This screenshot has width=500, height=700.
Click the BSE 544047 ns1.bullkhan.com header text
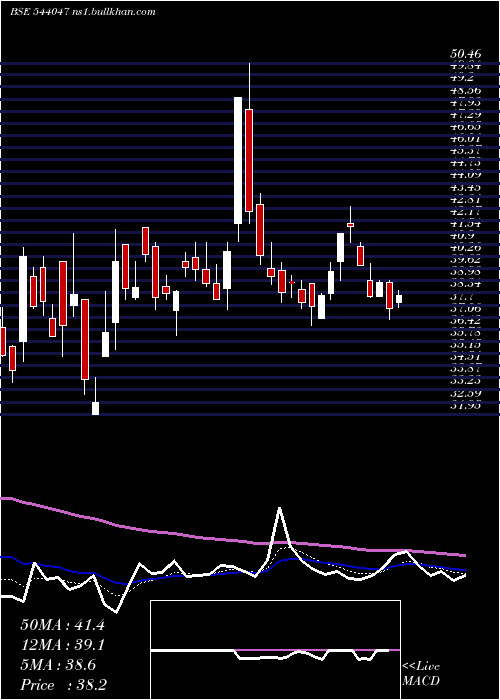(83, 12)
